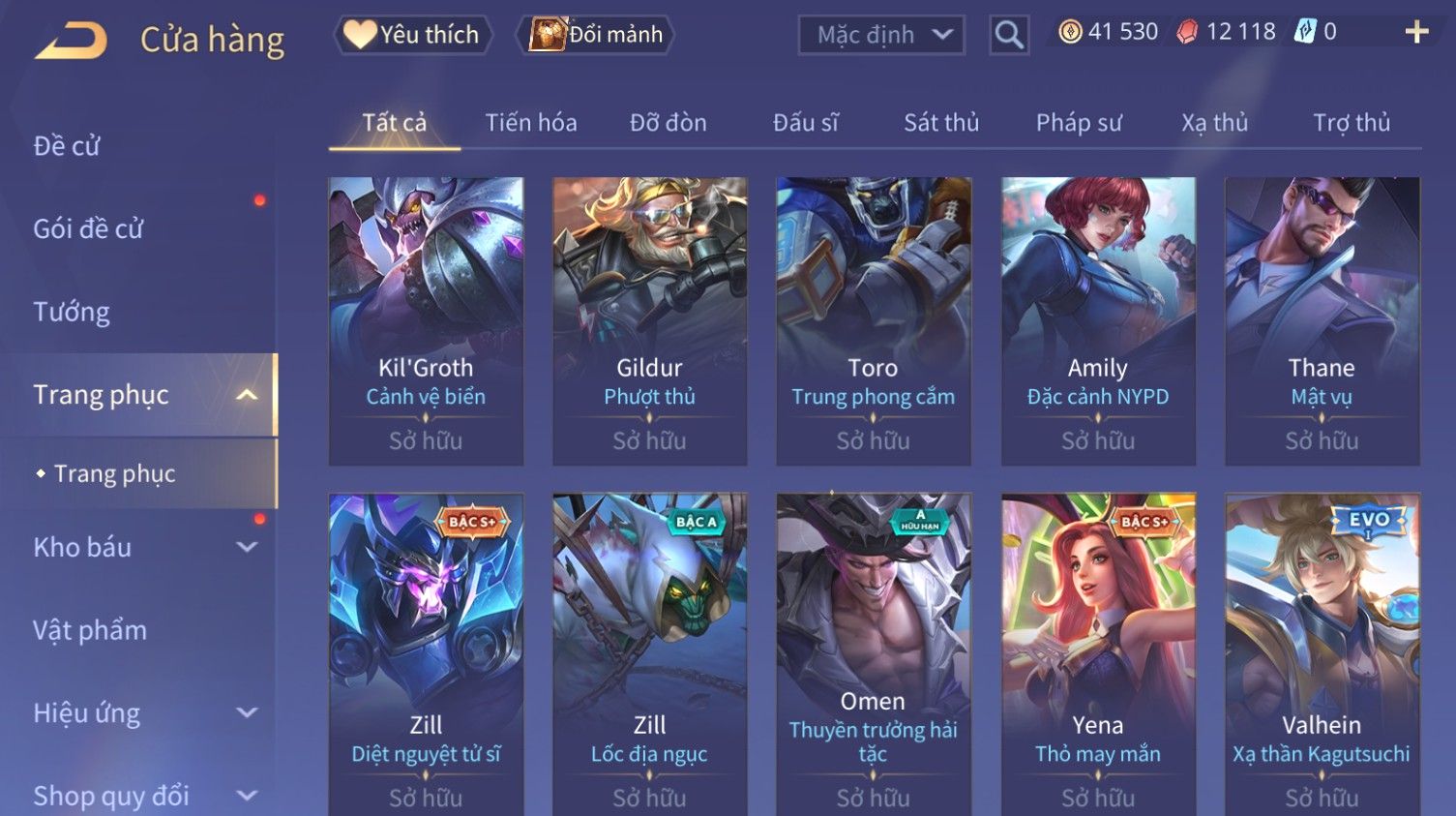Image resolution: width=1456 pixels, height=816 pixels.
Task: Open Tướng in the sidebar
Action: (72, 312)
